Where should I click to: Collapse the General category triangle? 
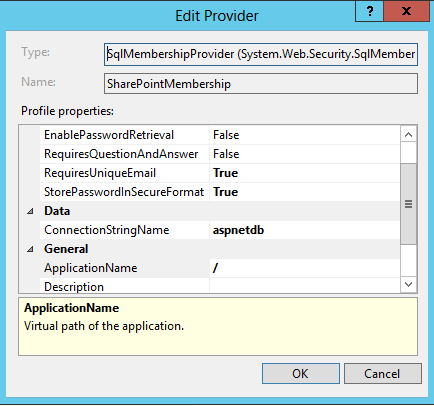30,249
